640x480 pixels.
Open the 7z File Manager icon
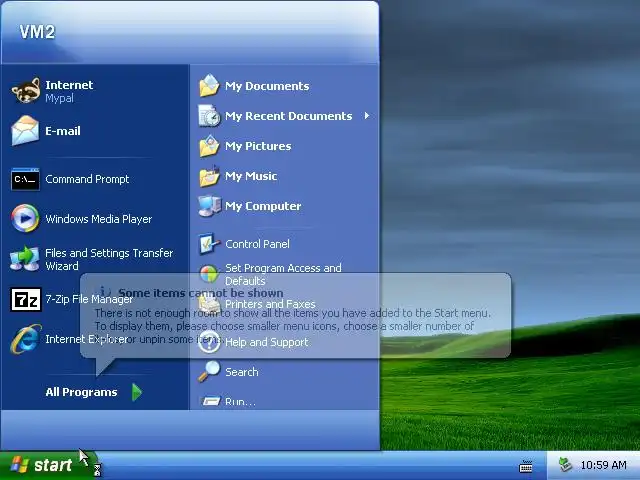[25, 300]
